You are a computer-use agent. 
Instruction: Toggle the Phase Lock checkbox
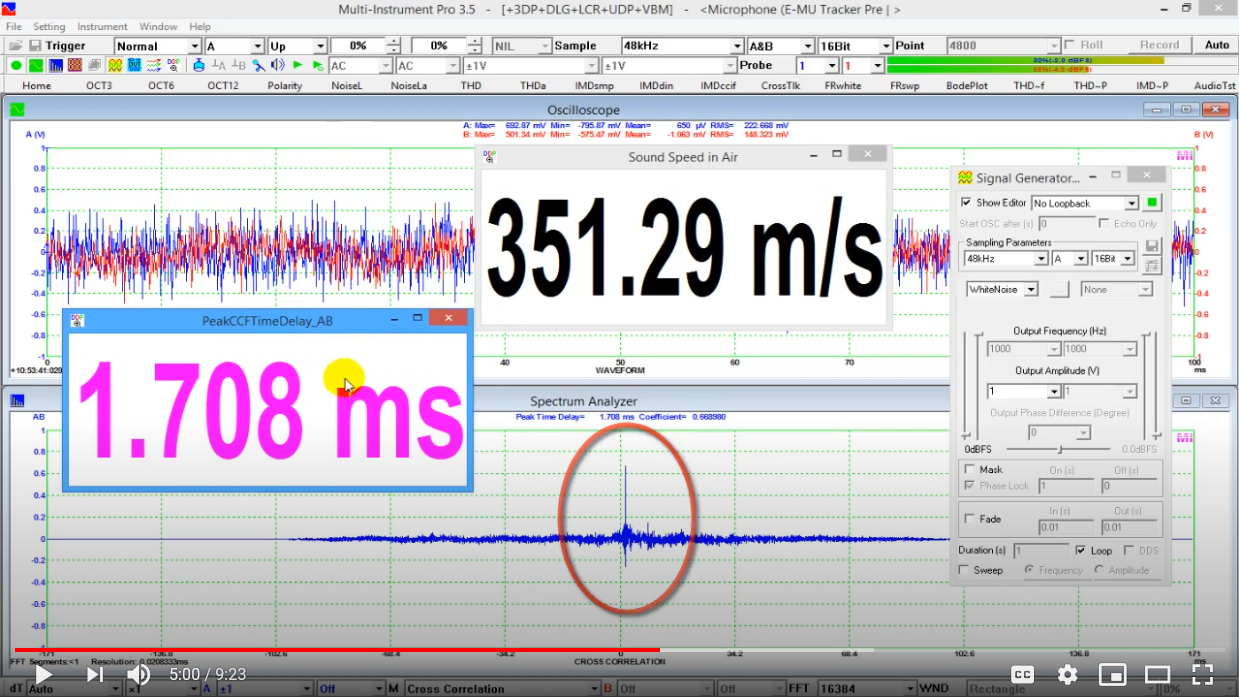pyautogui.click(x=969, y=485)
